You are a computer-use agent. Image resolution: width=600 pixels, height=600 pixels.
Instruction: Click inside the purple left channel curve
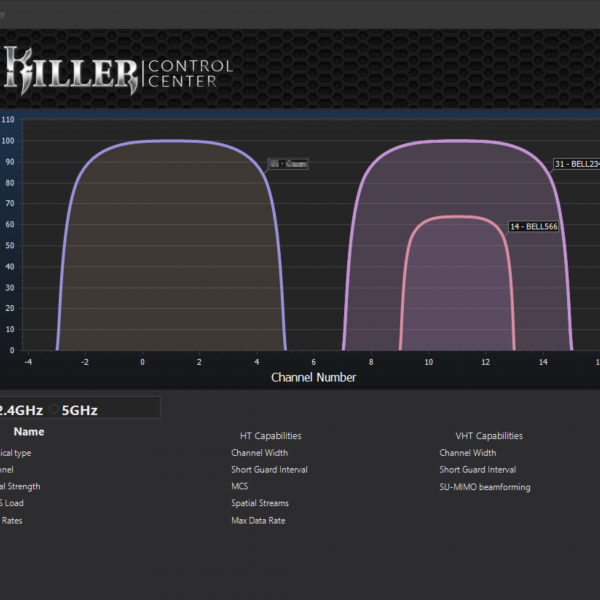click(x=170, y=250)
